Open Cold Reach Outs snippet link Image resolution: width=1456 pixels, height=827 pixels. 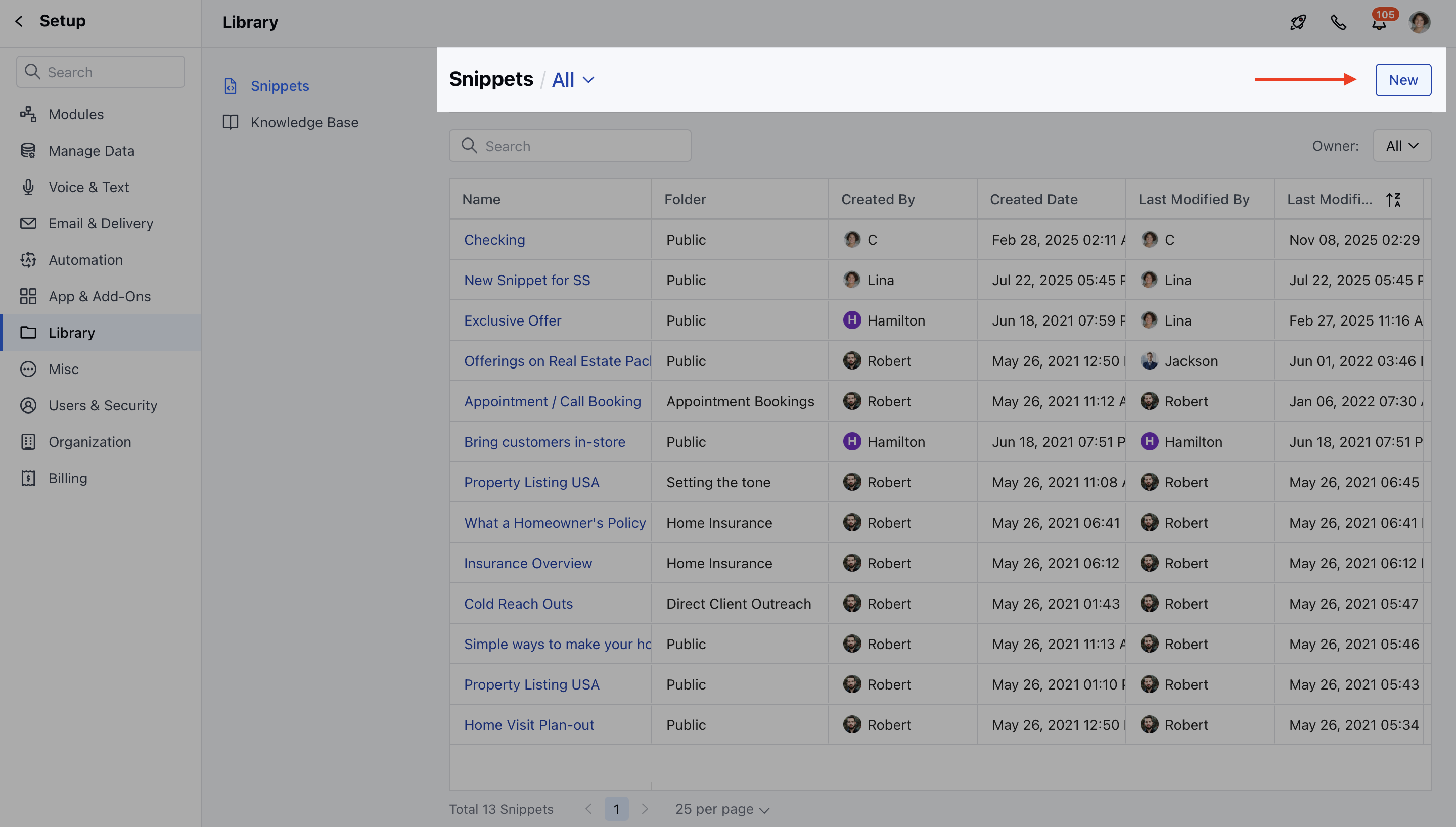click(x=518, y=603)
